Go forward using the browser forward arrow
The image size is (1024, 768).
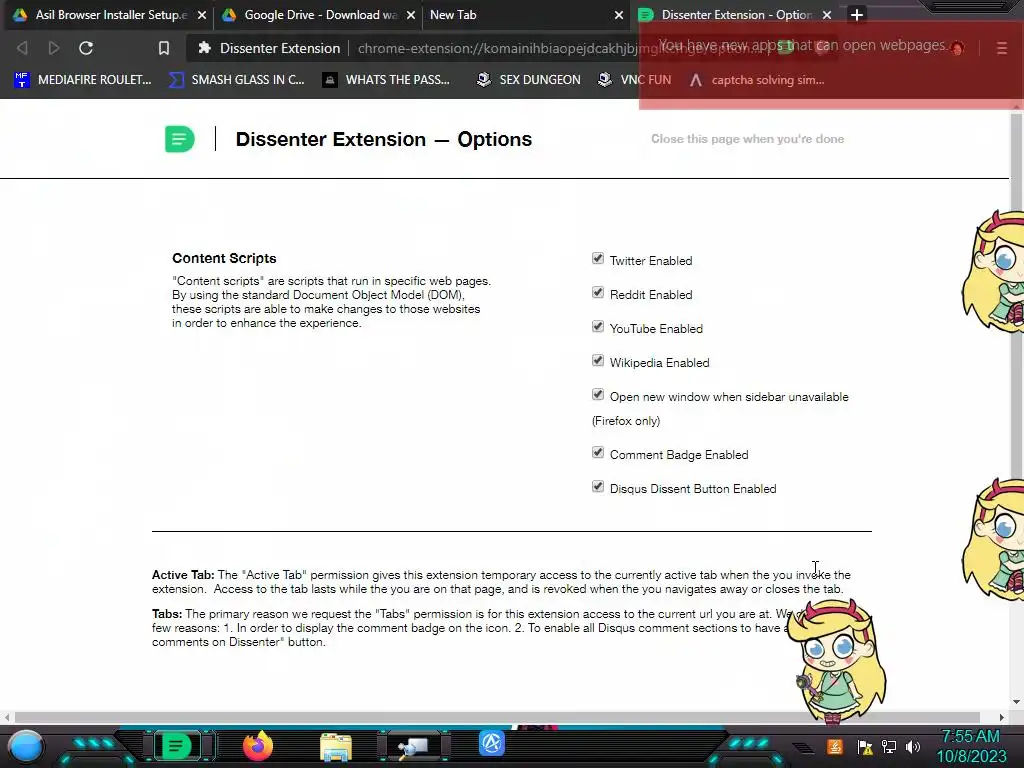pyautogui.click(x=54, y=48)
